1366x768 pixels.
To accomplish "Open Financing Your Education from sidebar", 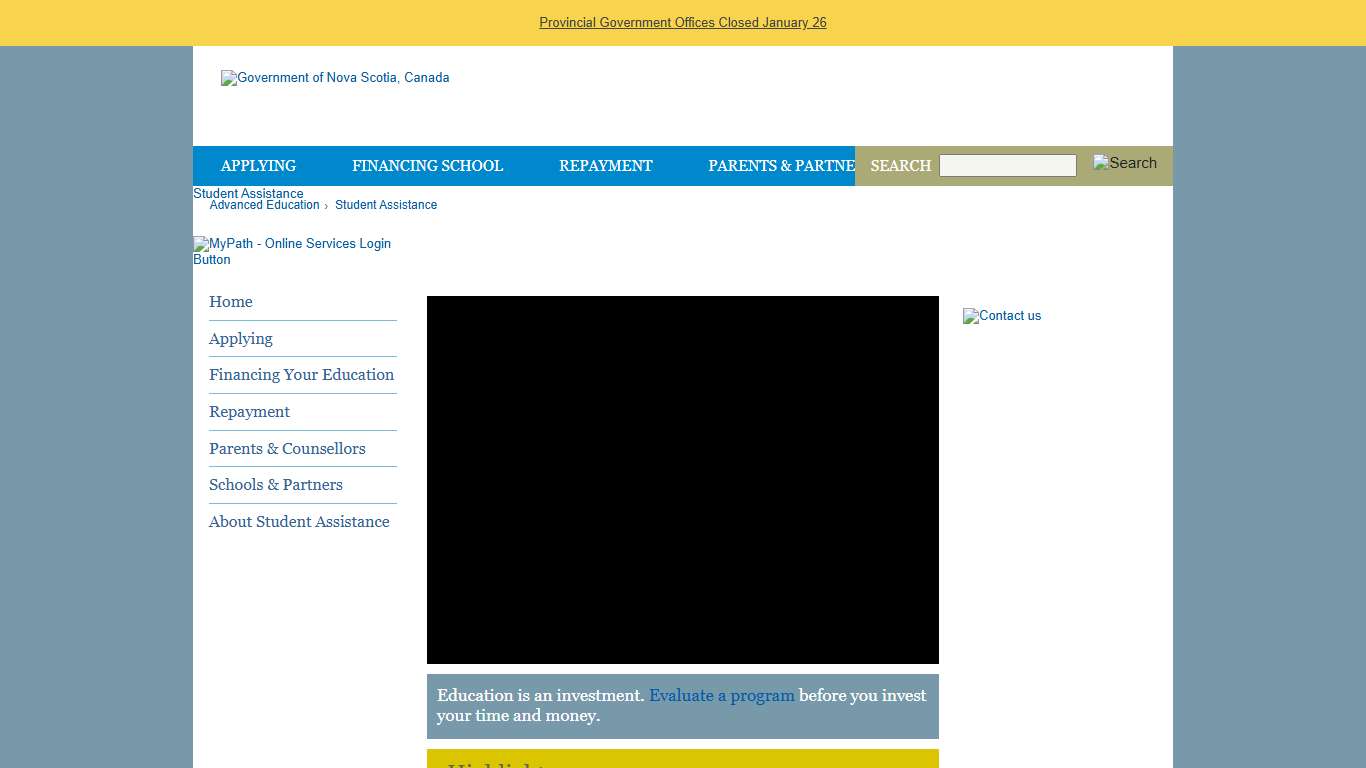I will (301, 375).
